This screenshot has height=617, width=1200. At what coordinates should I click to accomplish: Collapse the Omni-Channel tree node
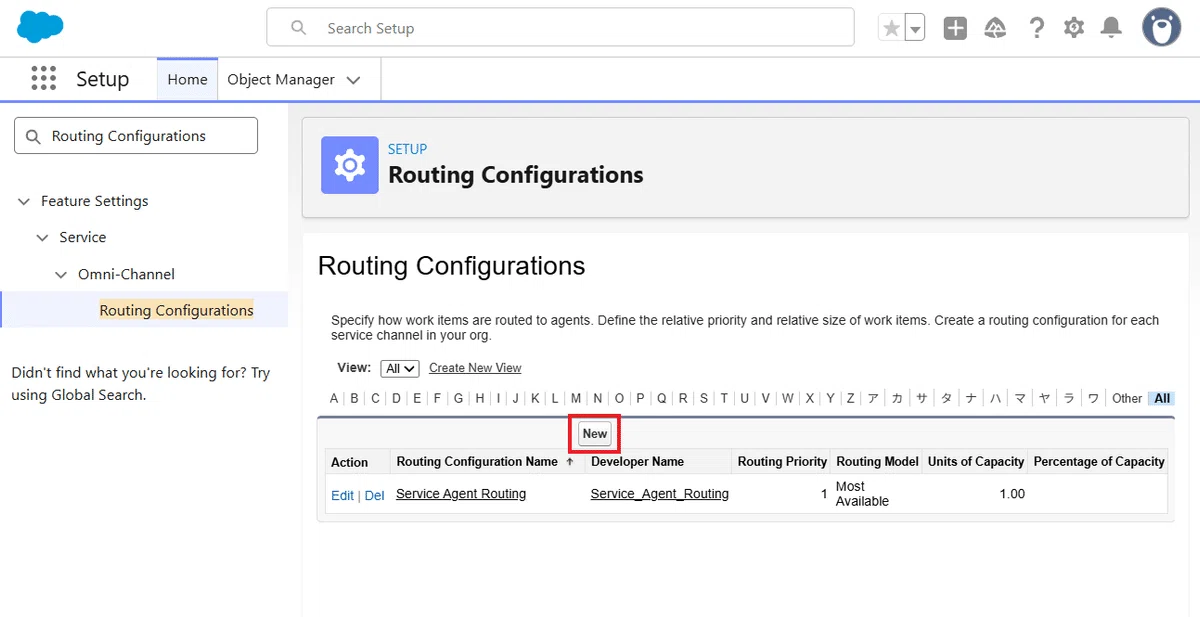tap(61, 274)
